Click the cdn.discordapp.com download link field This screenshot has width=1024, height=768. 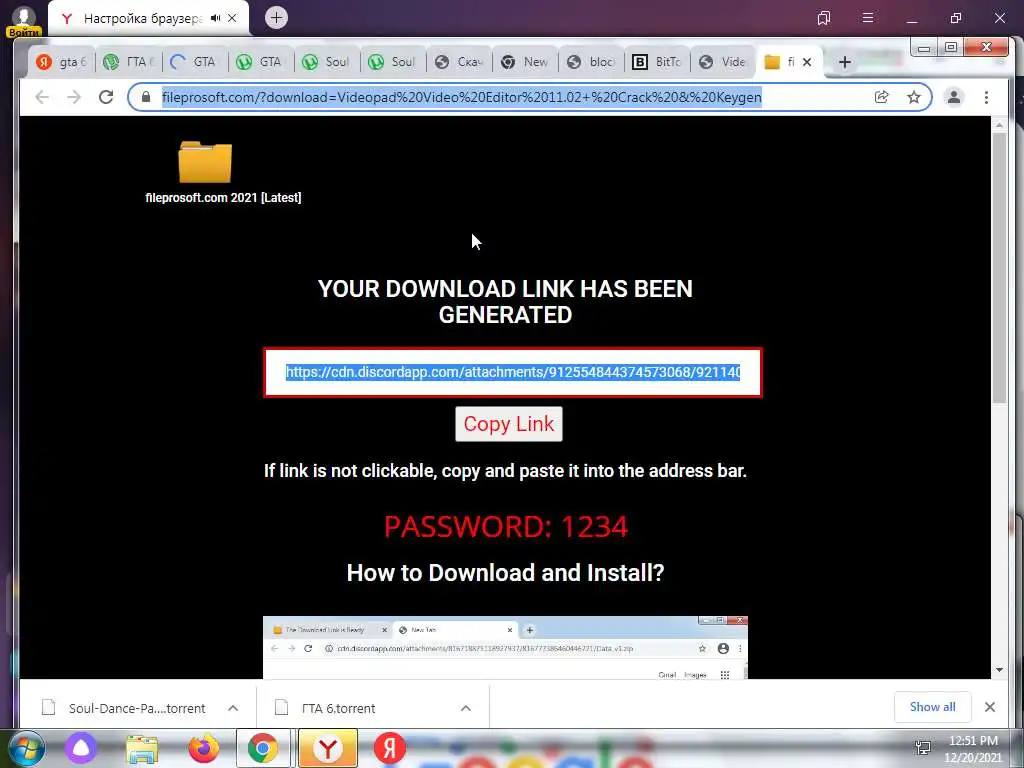[513, 372]
